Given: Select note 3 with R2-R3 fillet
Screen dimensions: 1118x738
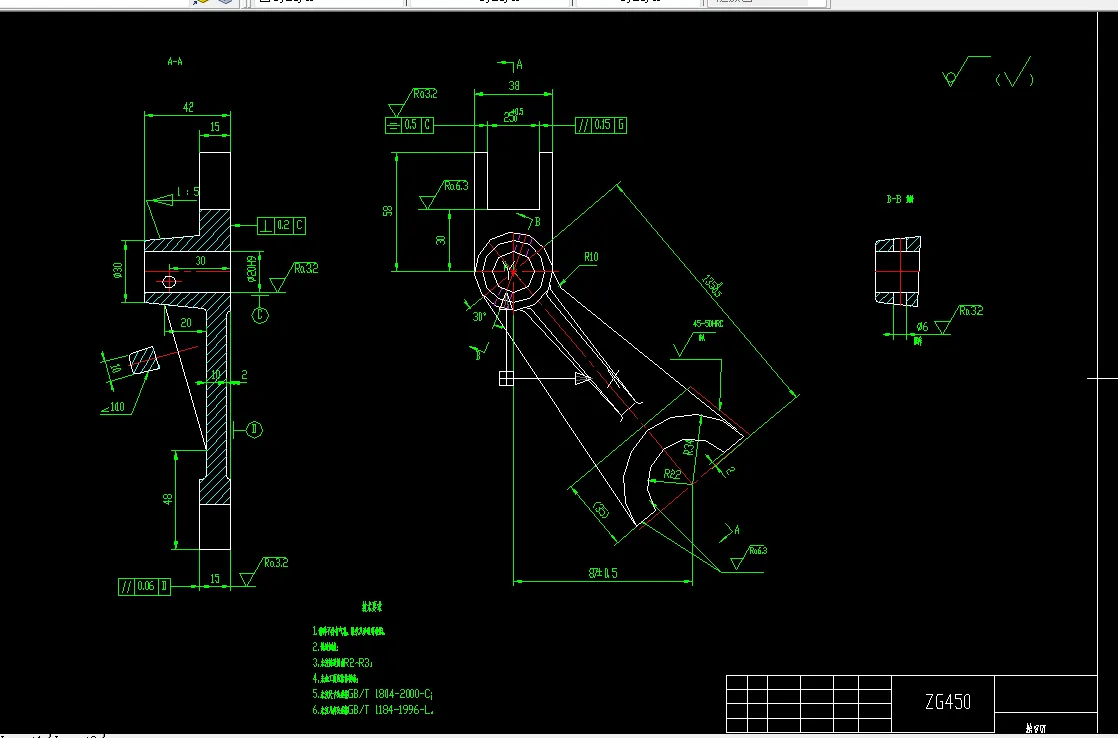Looking at the screenshot, I should coord(342,662).
